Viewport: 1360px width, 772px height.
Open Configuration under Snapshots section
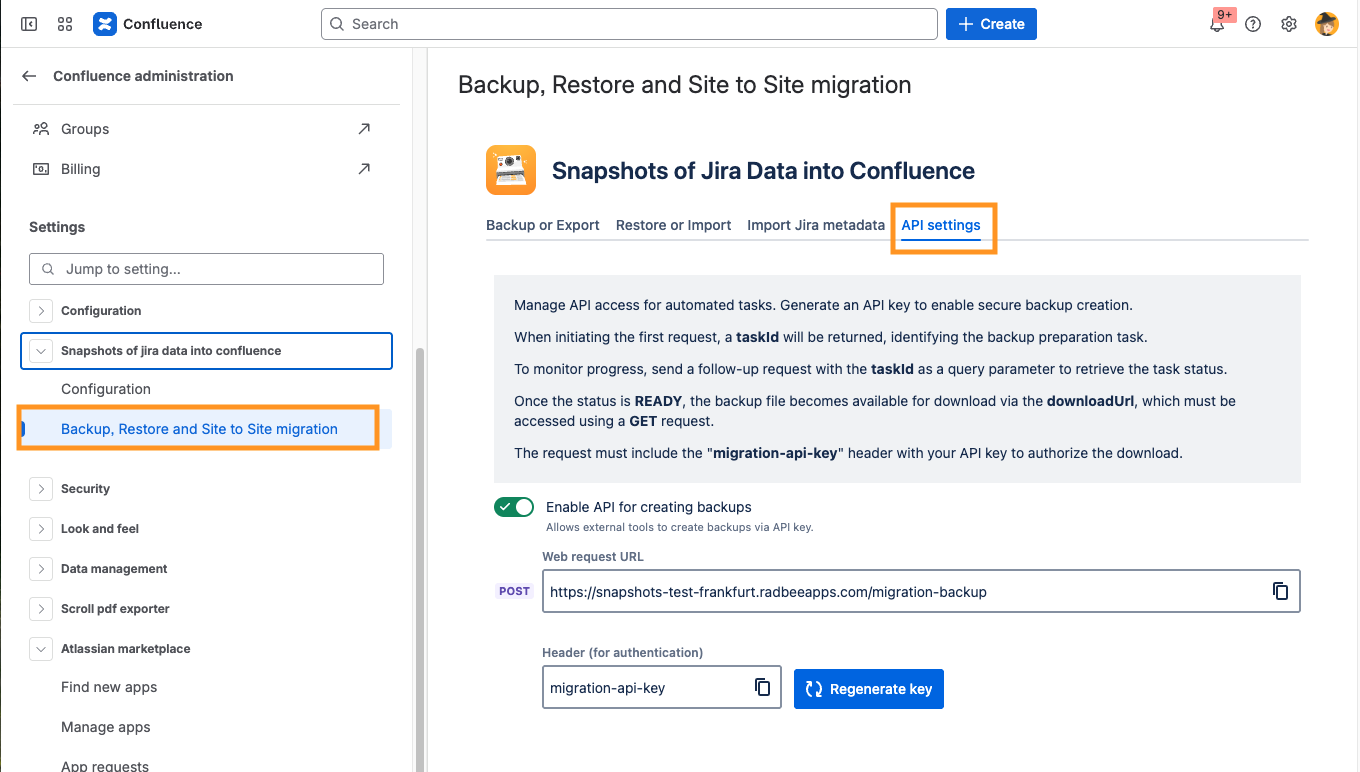pos(106,389)
